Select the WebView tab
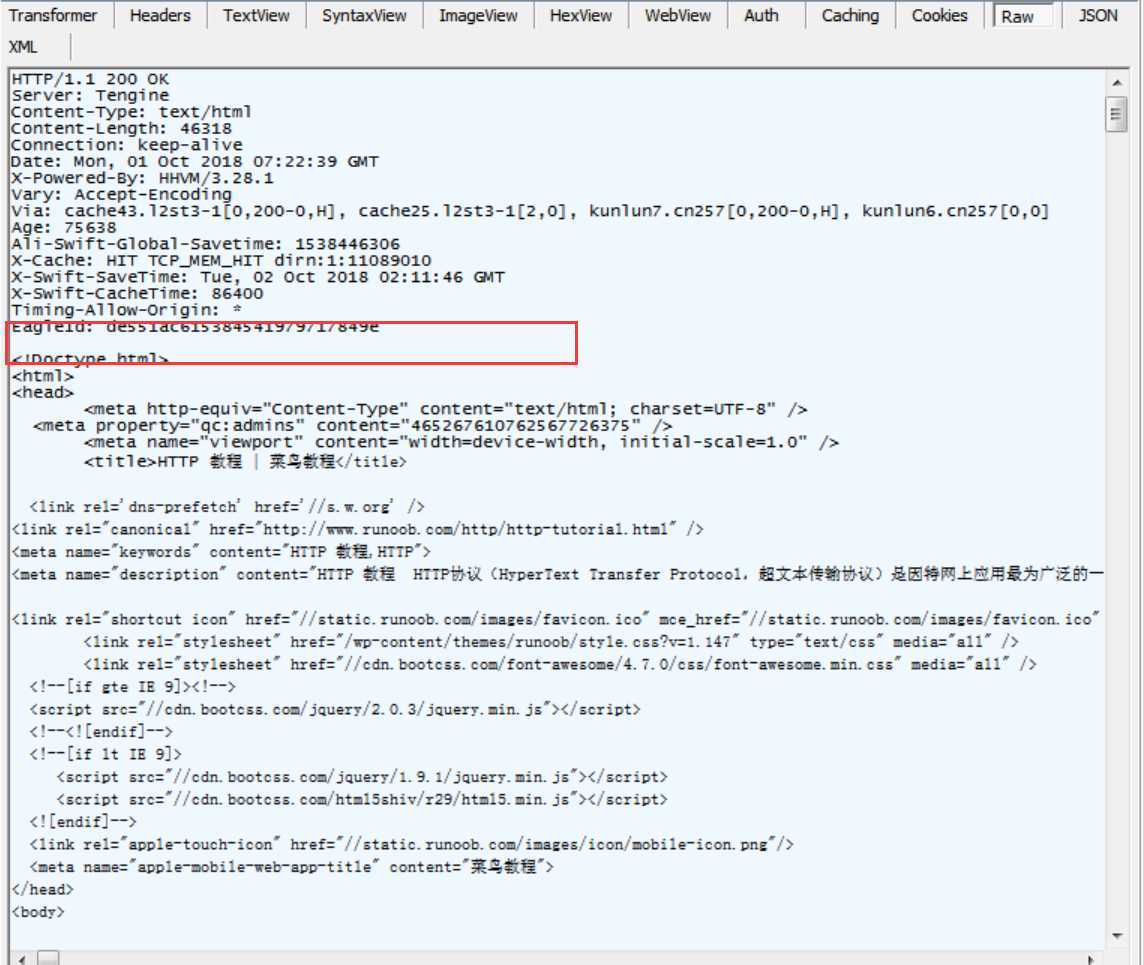 pos(678,15)
